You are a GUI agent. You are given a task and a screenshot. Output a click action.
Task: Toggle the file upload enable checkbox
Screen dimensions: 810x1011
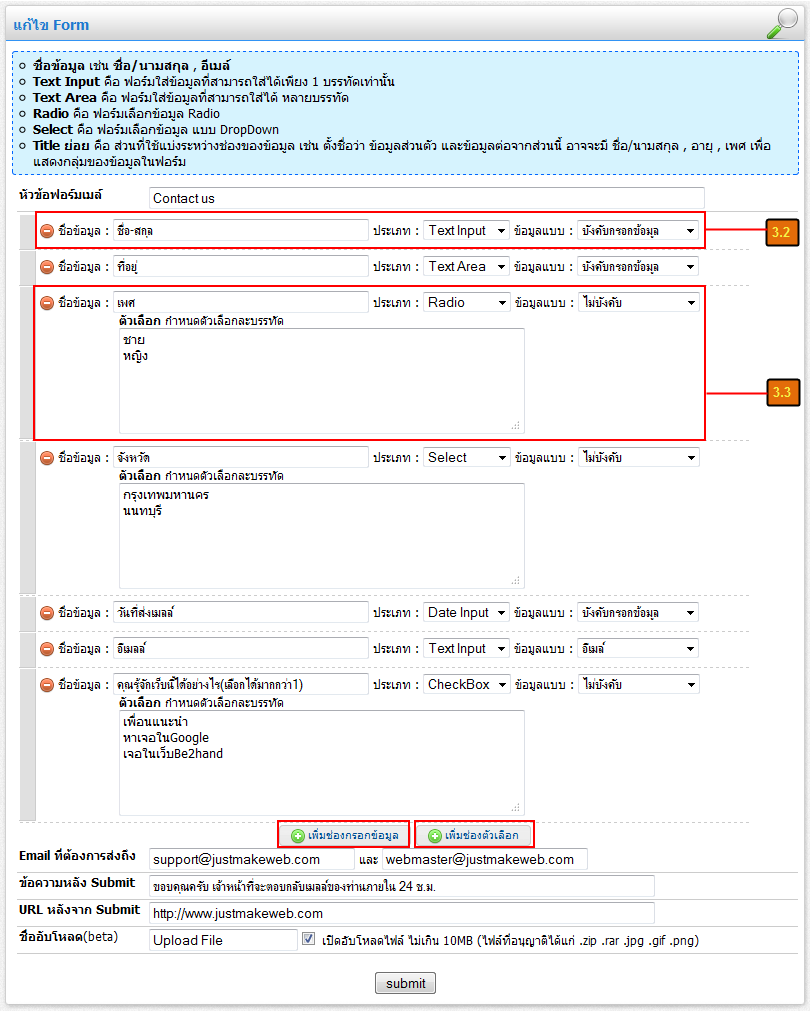309,939
